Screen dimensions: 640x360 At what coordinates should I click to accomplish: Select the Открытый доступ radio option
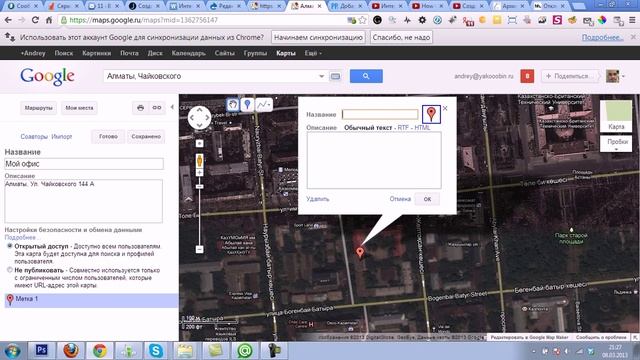[x=10, y=246]
